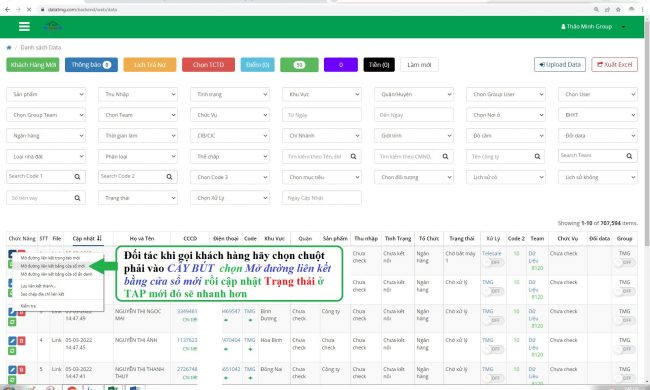
Task: Toggle Group switch in NGUYỄN THỊ NGỌC MAI row
Action: click(625, 320)
